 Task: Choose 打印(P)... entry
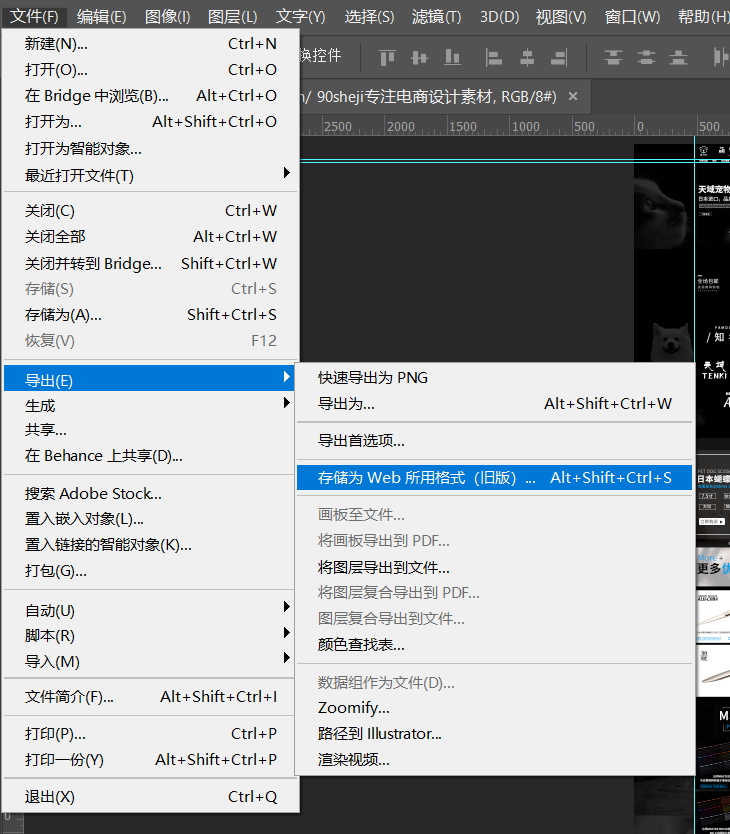(149, 733)
